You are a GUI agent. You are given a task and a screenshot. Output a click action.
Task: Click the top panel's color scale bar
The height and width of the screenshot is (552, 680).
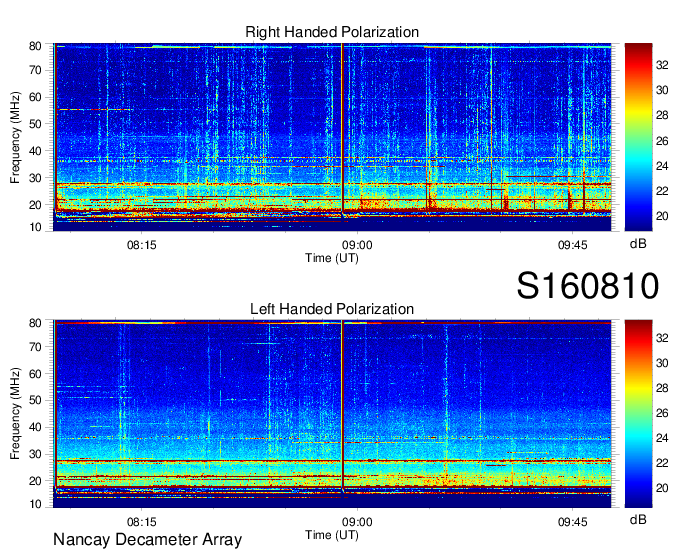coord(638,137)
